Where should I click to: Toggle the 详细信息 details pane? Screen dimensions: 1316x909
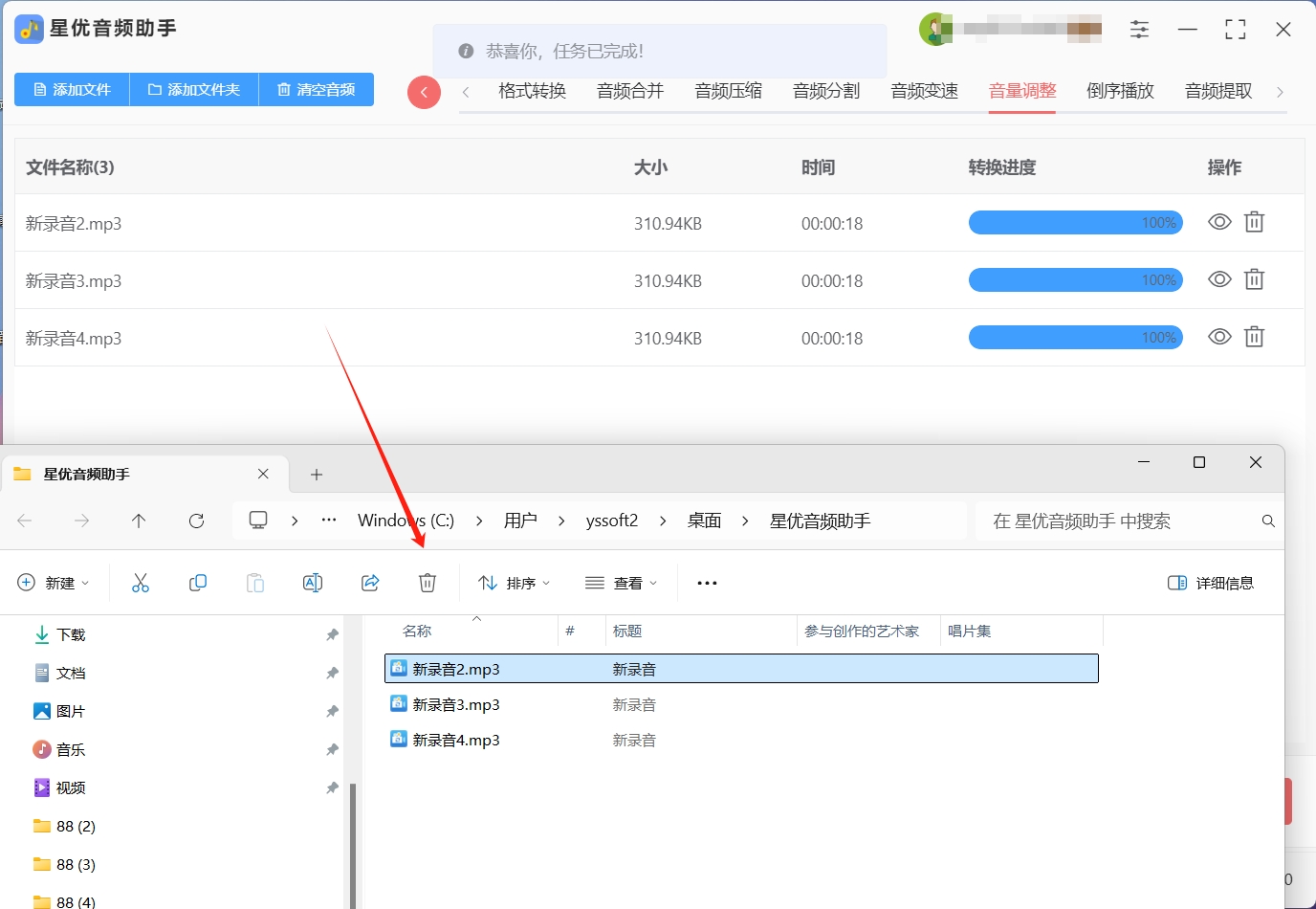[x=1211, y=583]
